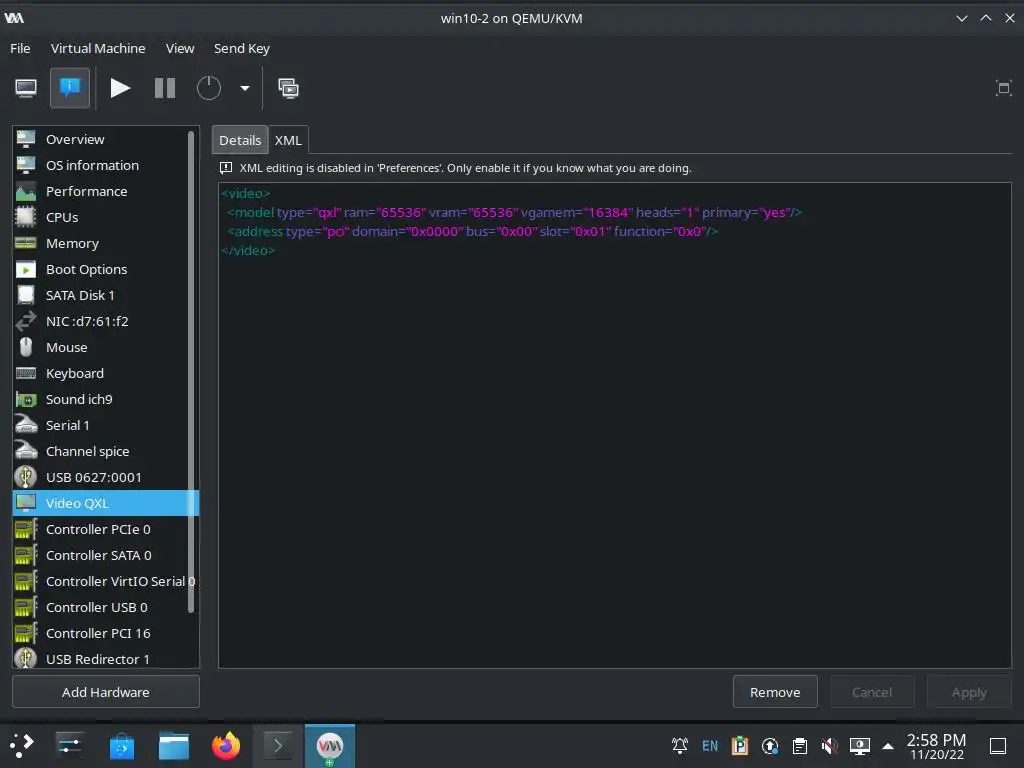Click the hardware list scrollbar

click(x=191, y=372)
